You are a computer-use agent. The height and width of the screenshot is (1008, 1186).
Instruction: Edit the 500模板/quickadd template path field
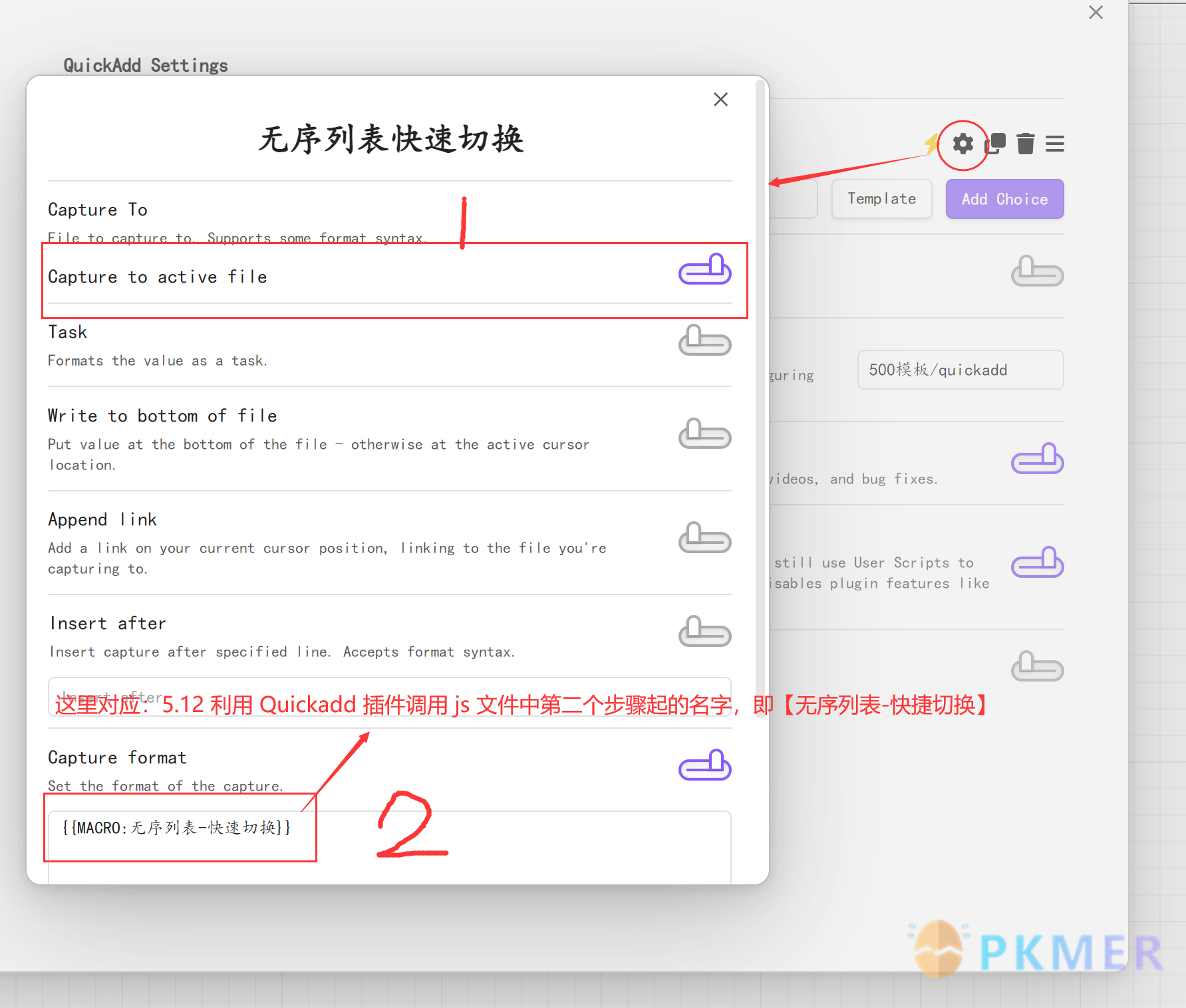[x=960, y=370]
